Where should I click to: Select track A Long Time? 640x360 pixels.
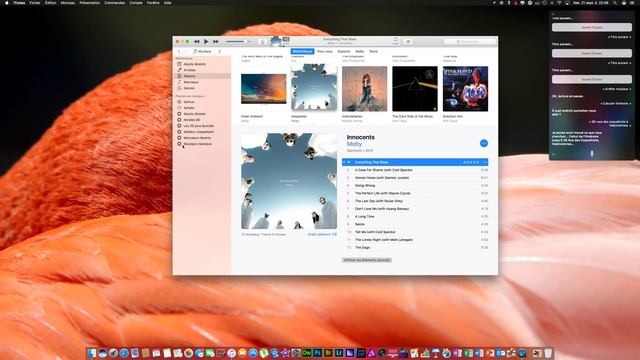click(415, 216)
